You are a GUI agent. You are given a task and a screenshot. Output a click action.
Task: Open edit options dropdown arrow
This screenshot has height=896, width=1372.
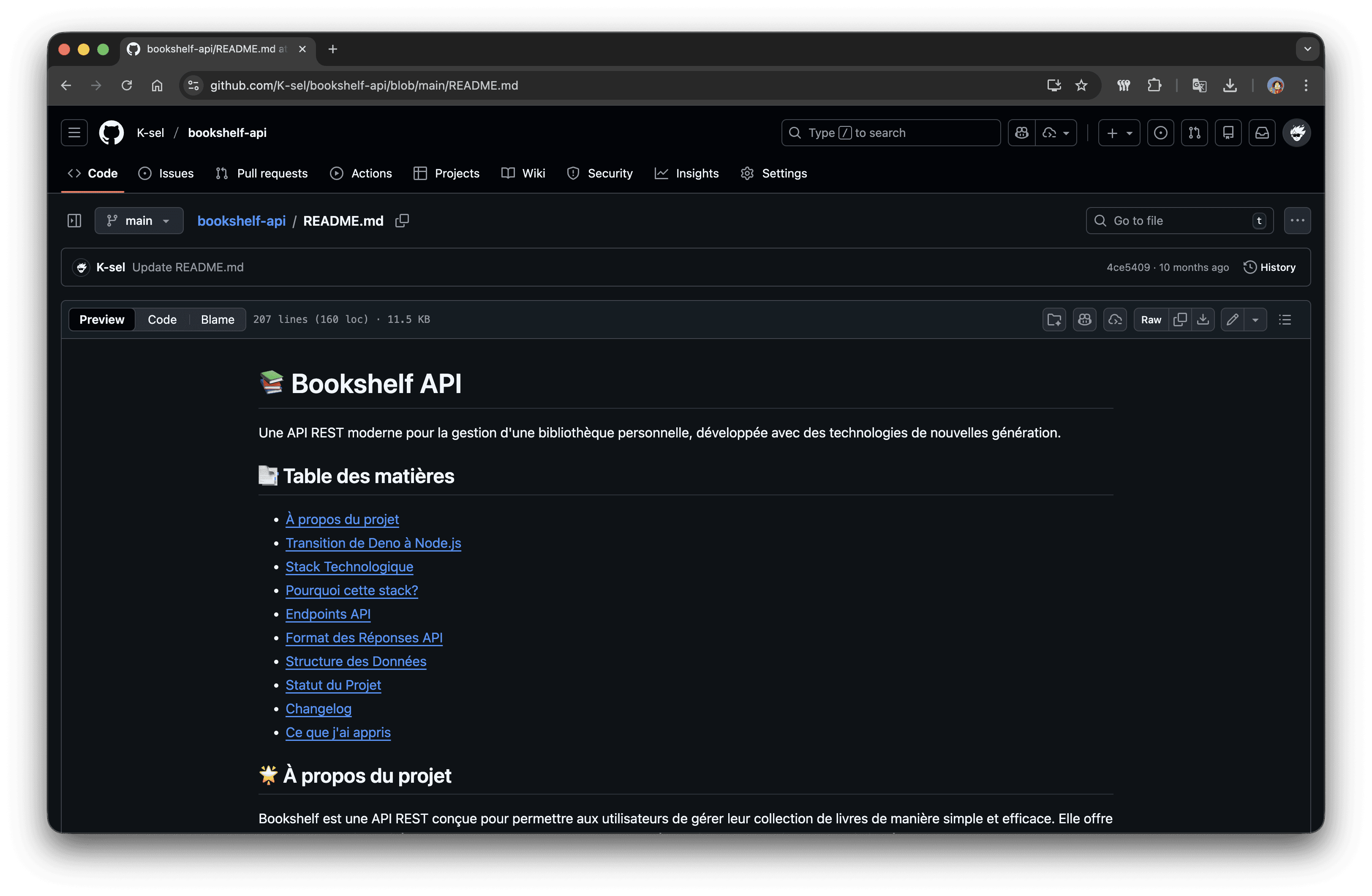pyautogui.click(x=1255, y=320)
